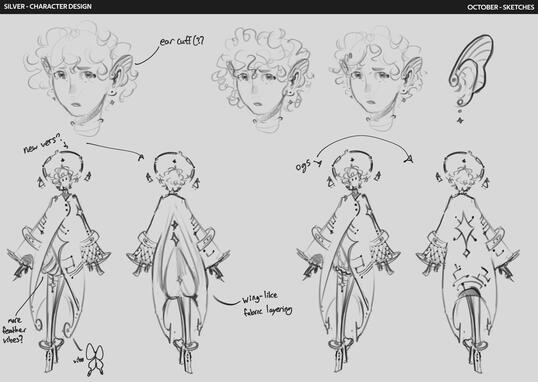Click the 'SILVER - CHARACTER DESIGN' header title

48,7
